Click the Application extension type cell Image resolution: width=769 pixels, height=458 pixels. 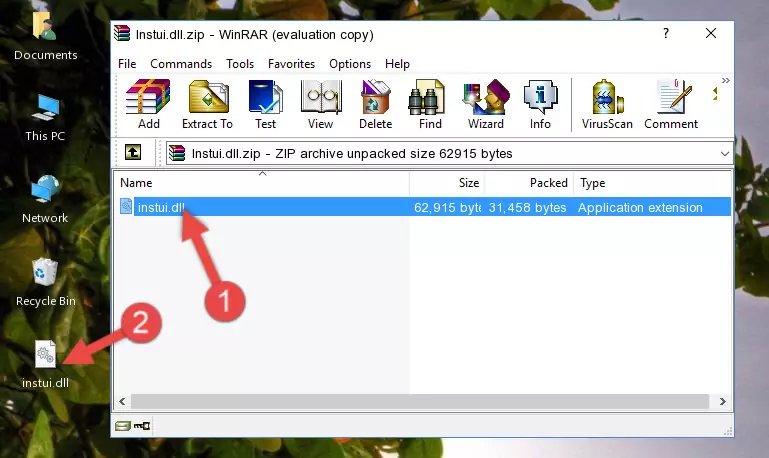pyautogui.click(x=640, y=207)
